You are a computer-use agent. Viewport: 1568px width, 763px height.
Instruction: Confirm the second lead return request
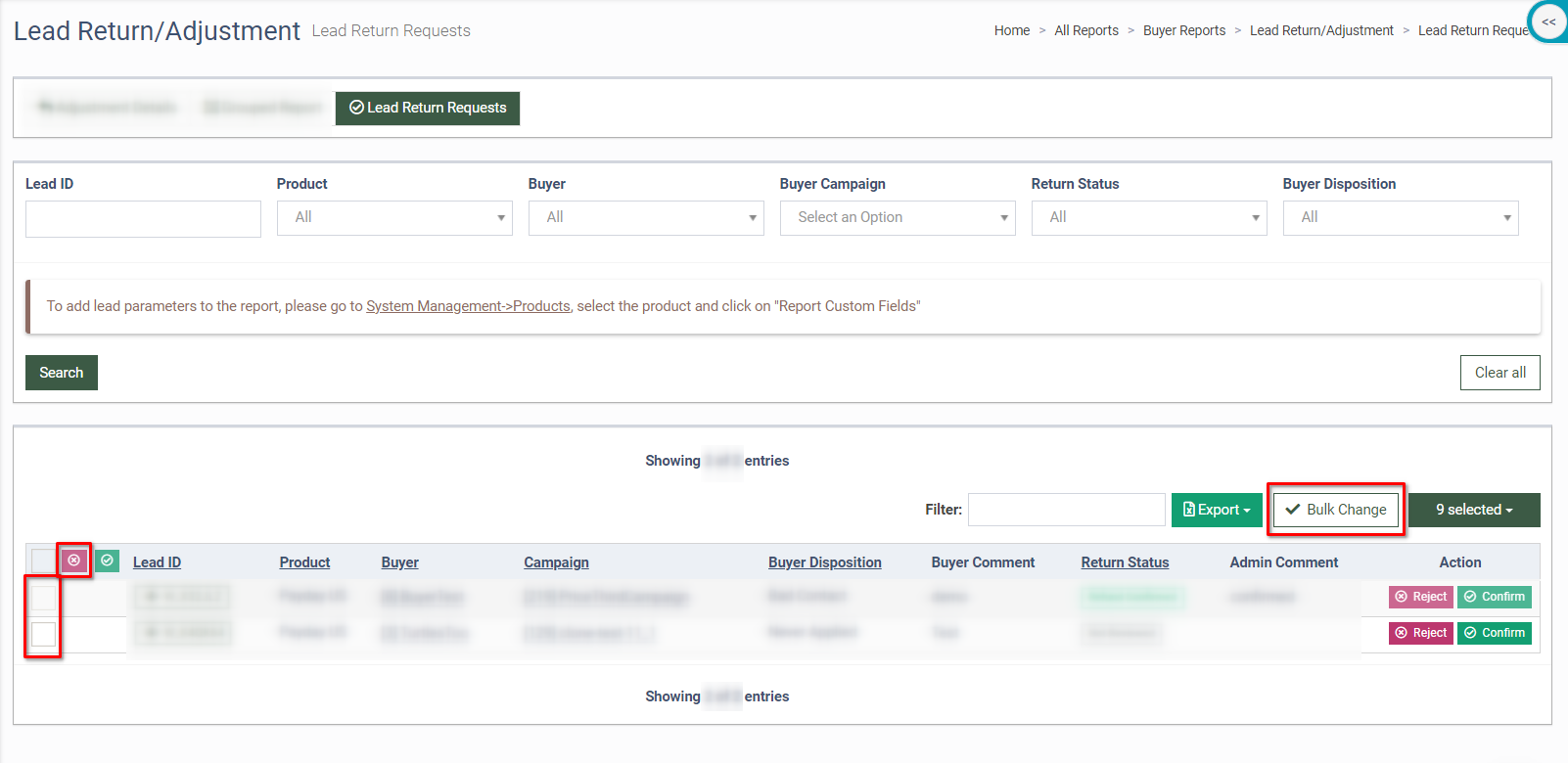coord(1494,633)
